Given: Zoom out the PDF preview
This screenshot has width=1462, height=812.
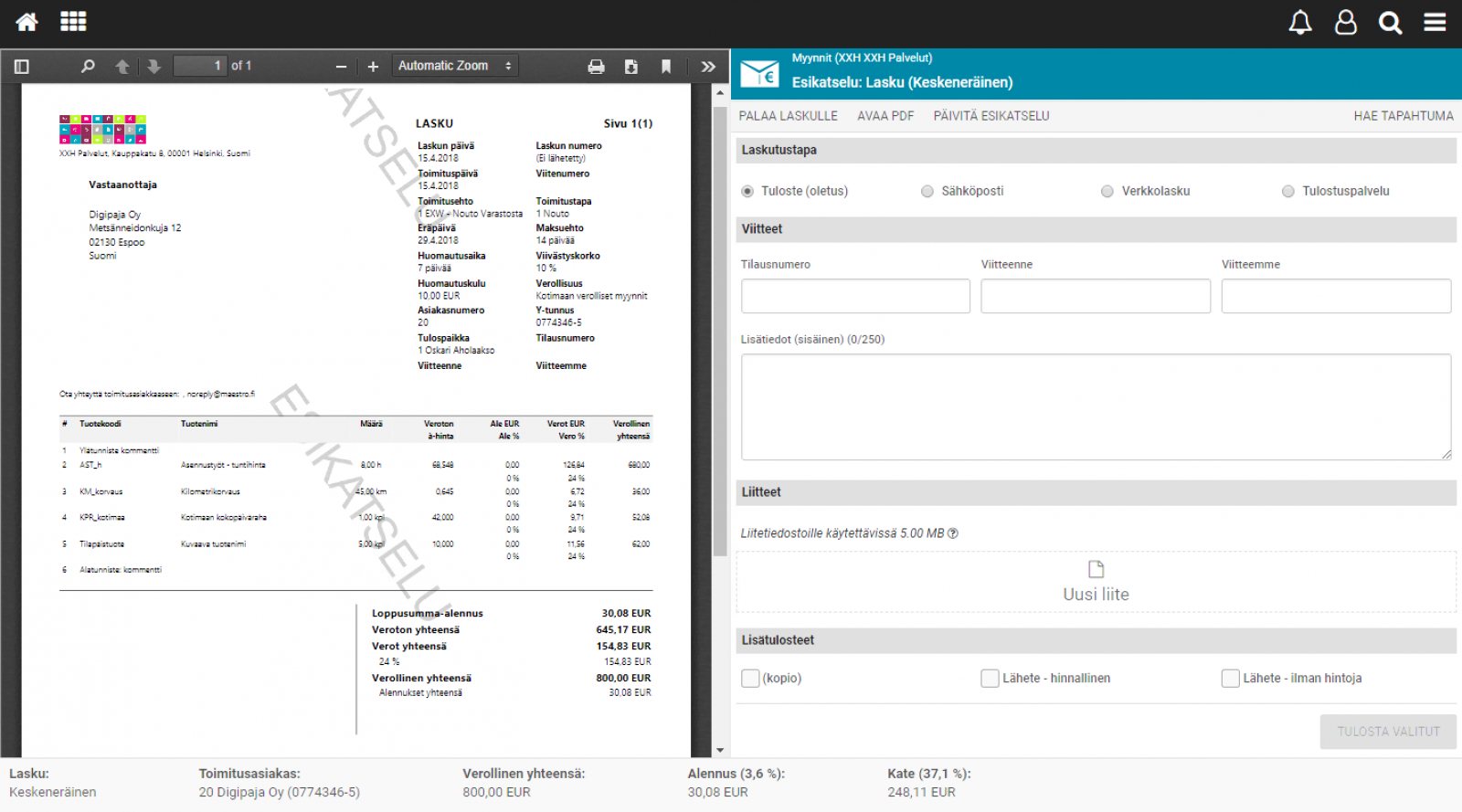Looking at the screenshot, I should point(341,66).
